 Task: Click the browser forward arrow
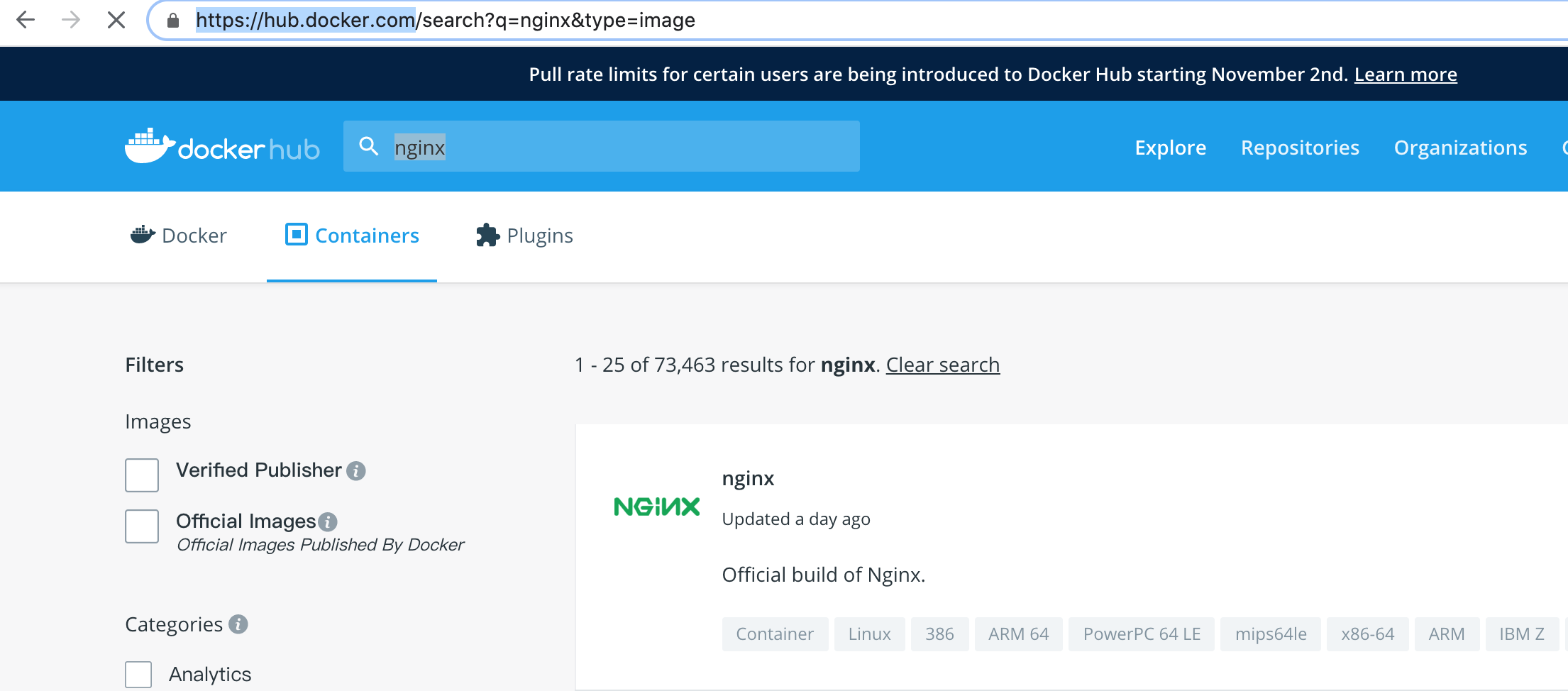71,20
